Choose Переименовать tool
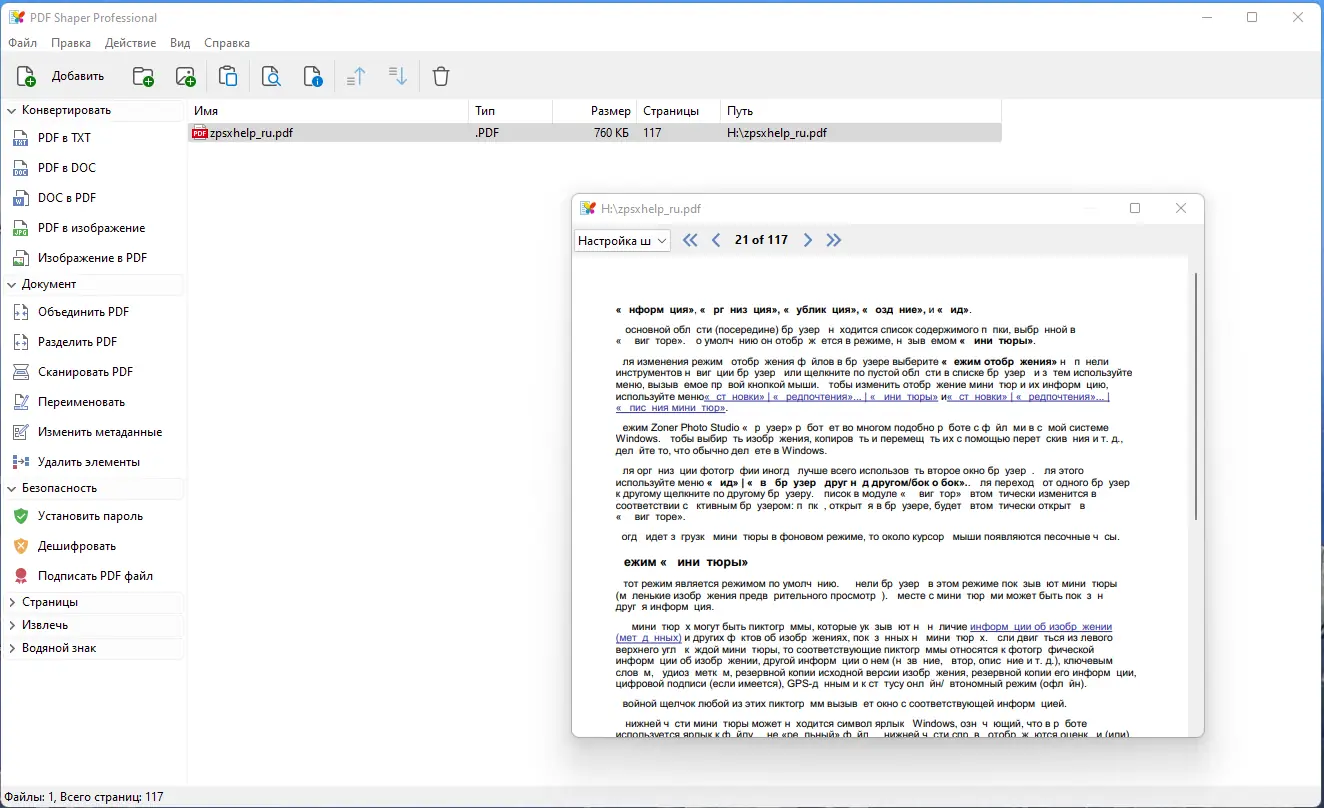The image size is (1324, 808). pyautogui.click(x=81, y=402)
